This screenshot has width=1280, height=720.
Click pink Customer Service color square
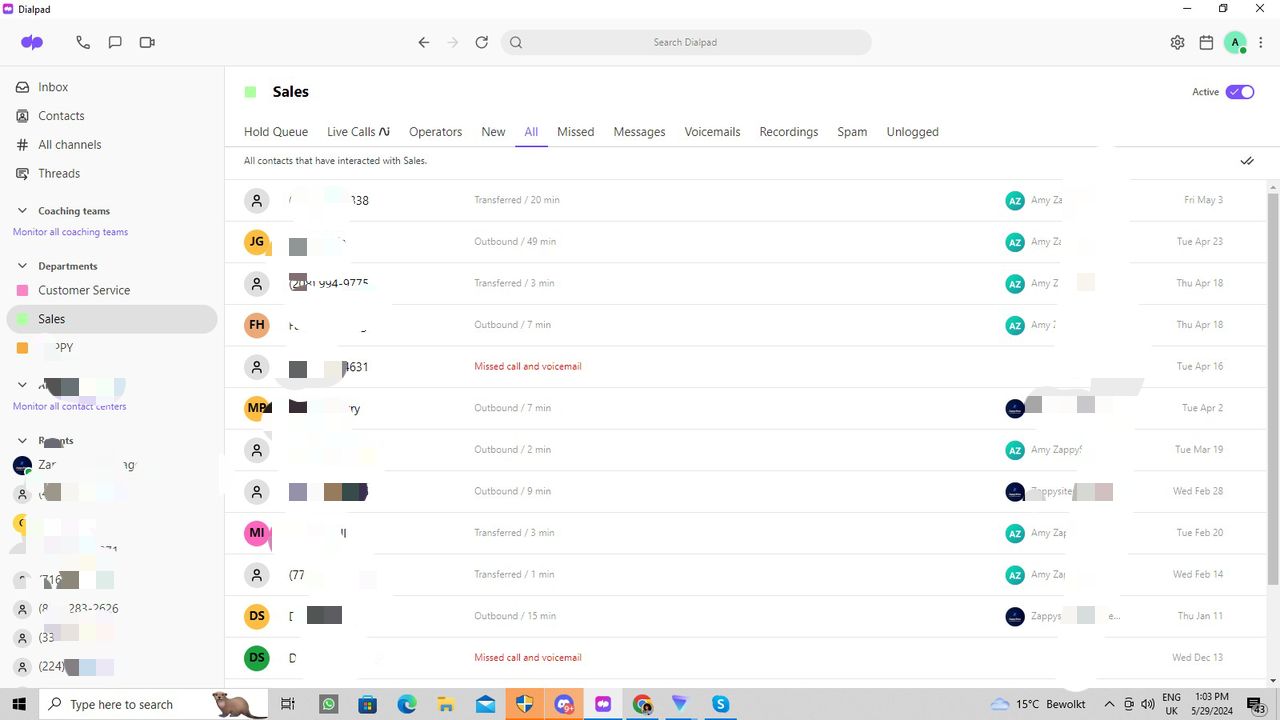[23, 290]
